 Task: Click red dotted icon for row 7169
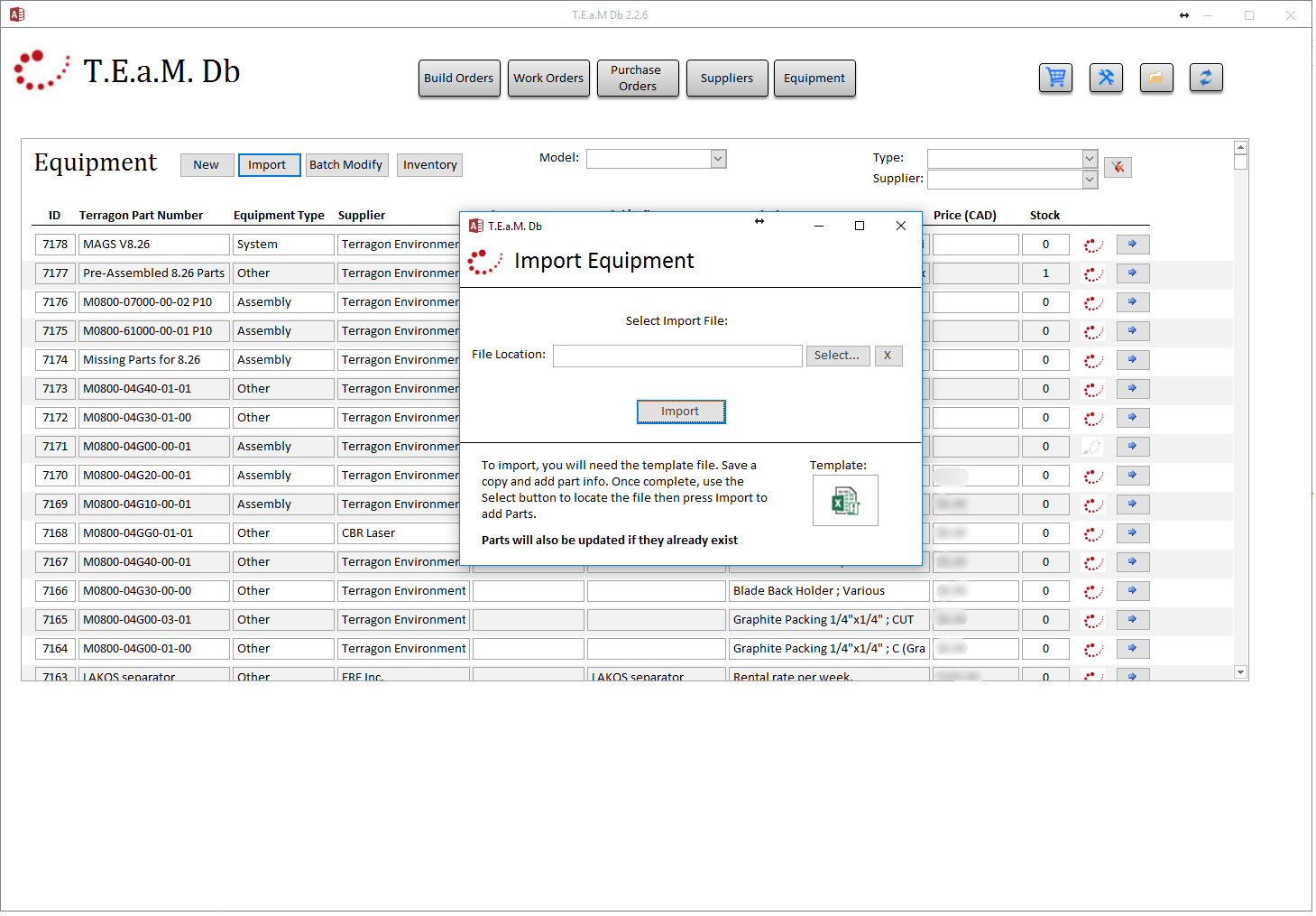1093,504
